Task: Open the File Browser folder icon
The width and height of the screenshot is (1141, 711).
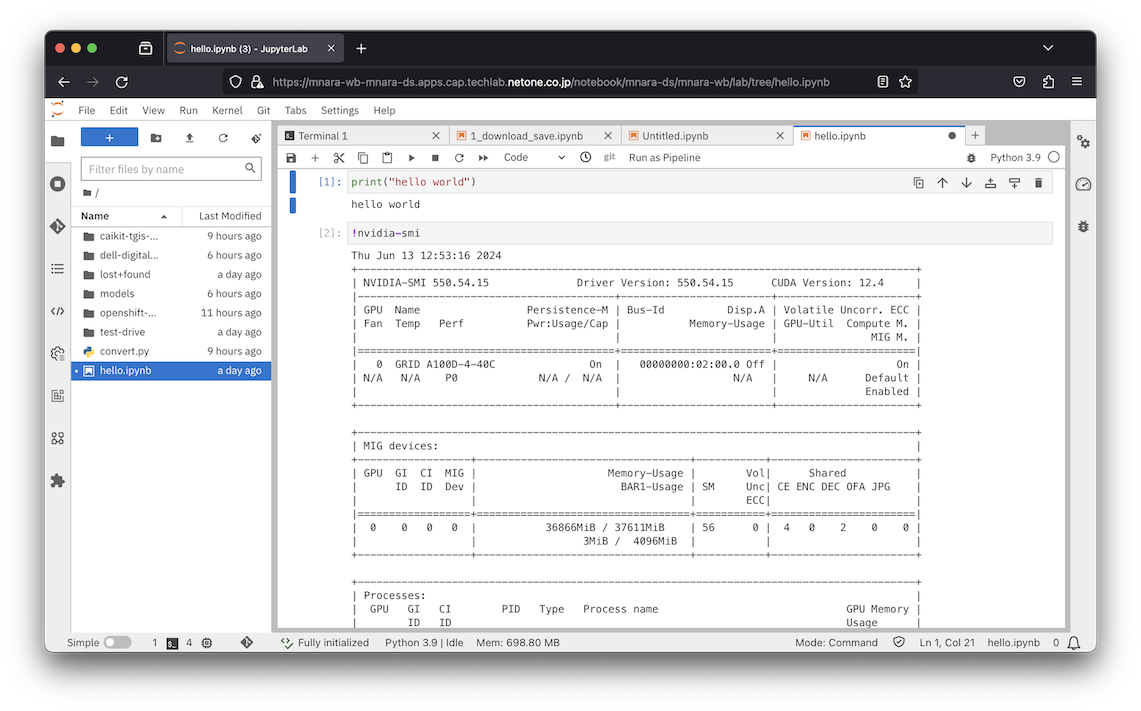Action: point(57,141)
